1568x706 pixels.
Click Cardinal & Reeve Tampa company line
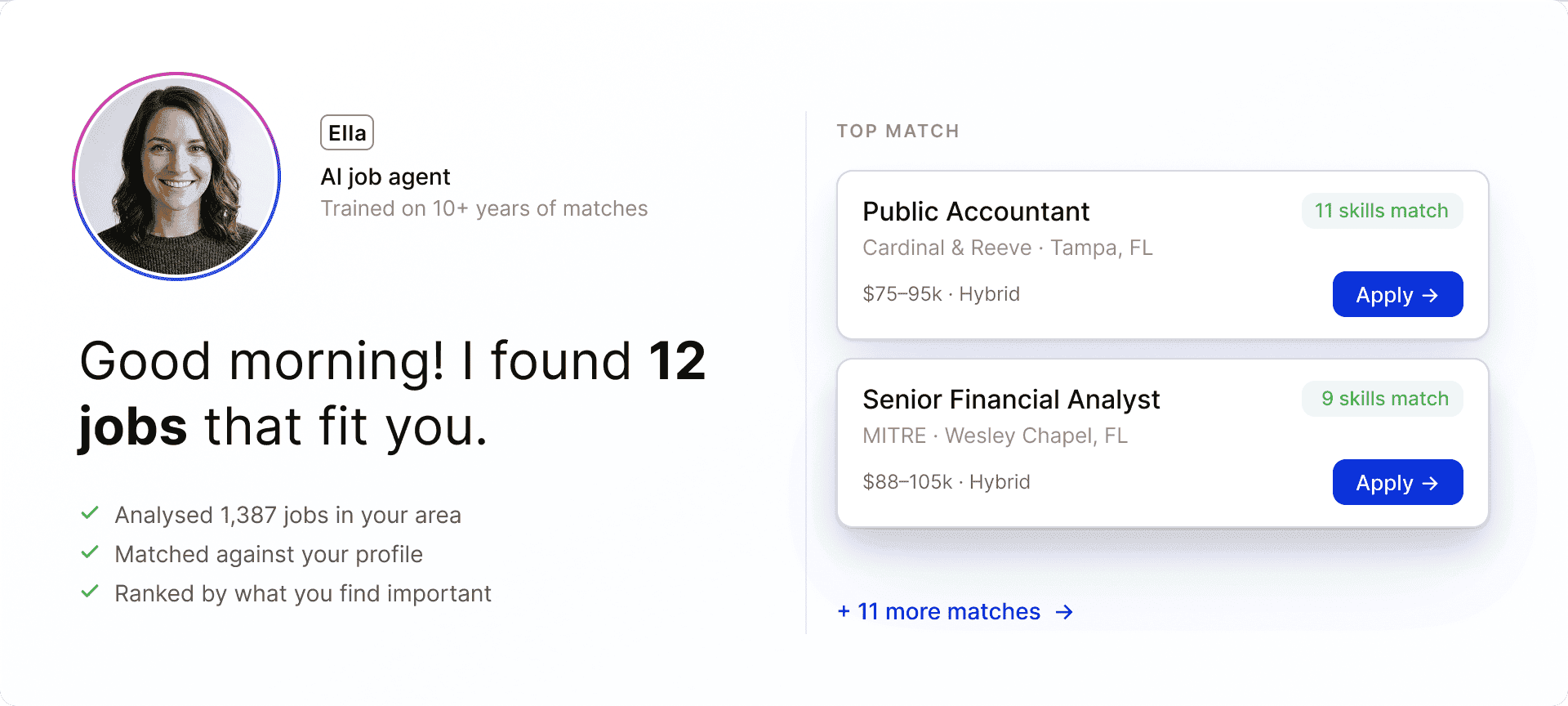click(x=1008, y=248)
